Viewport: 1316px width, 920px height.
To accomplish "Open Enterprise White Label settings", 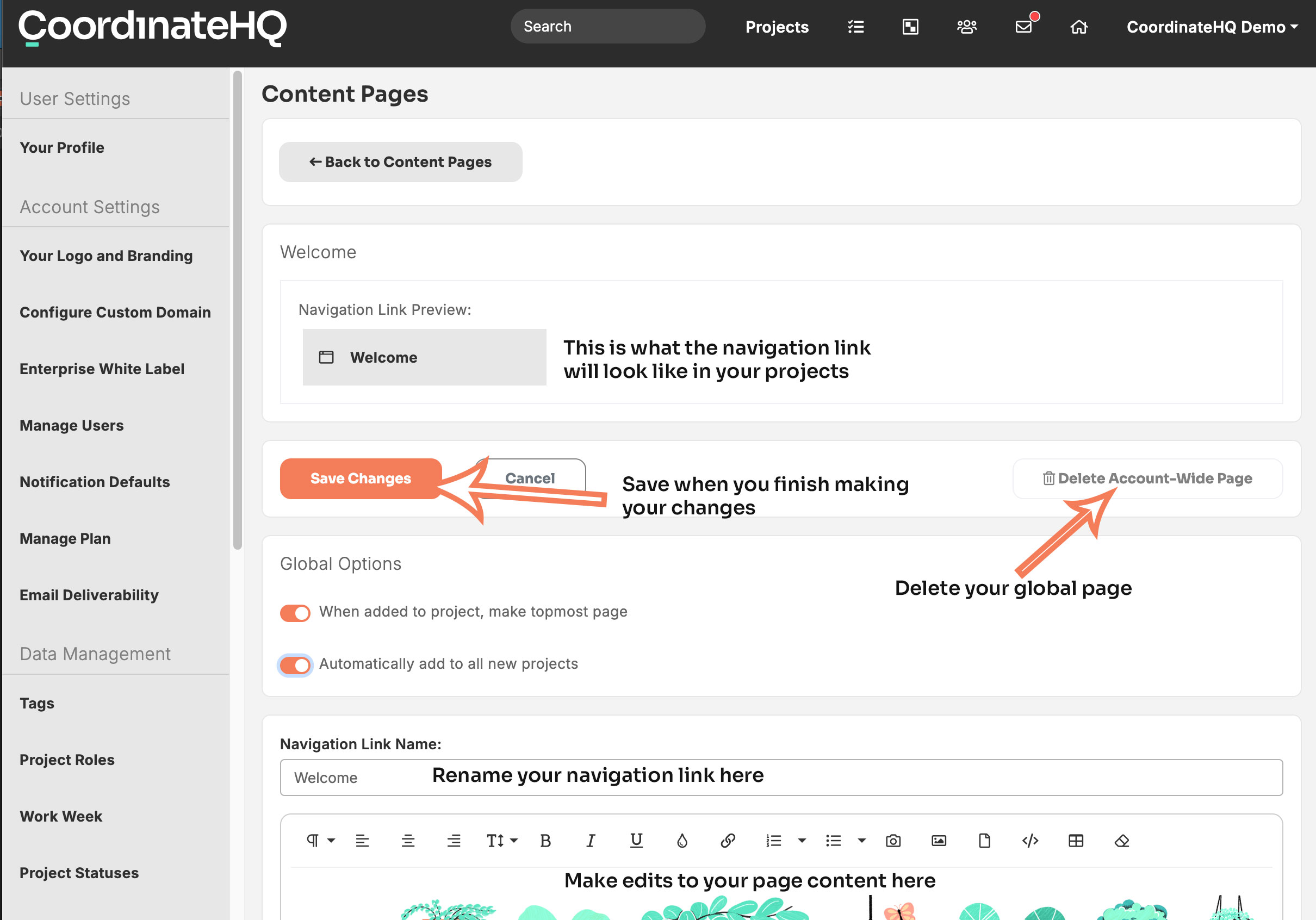I will [102, 369].
